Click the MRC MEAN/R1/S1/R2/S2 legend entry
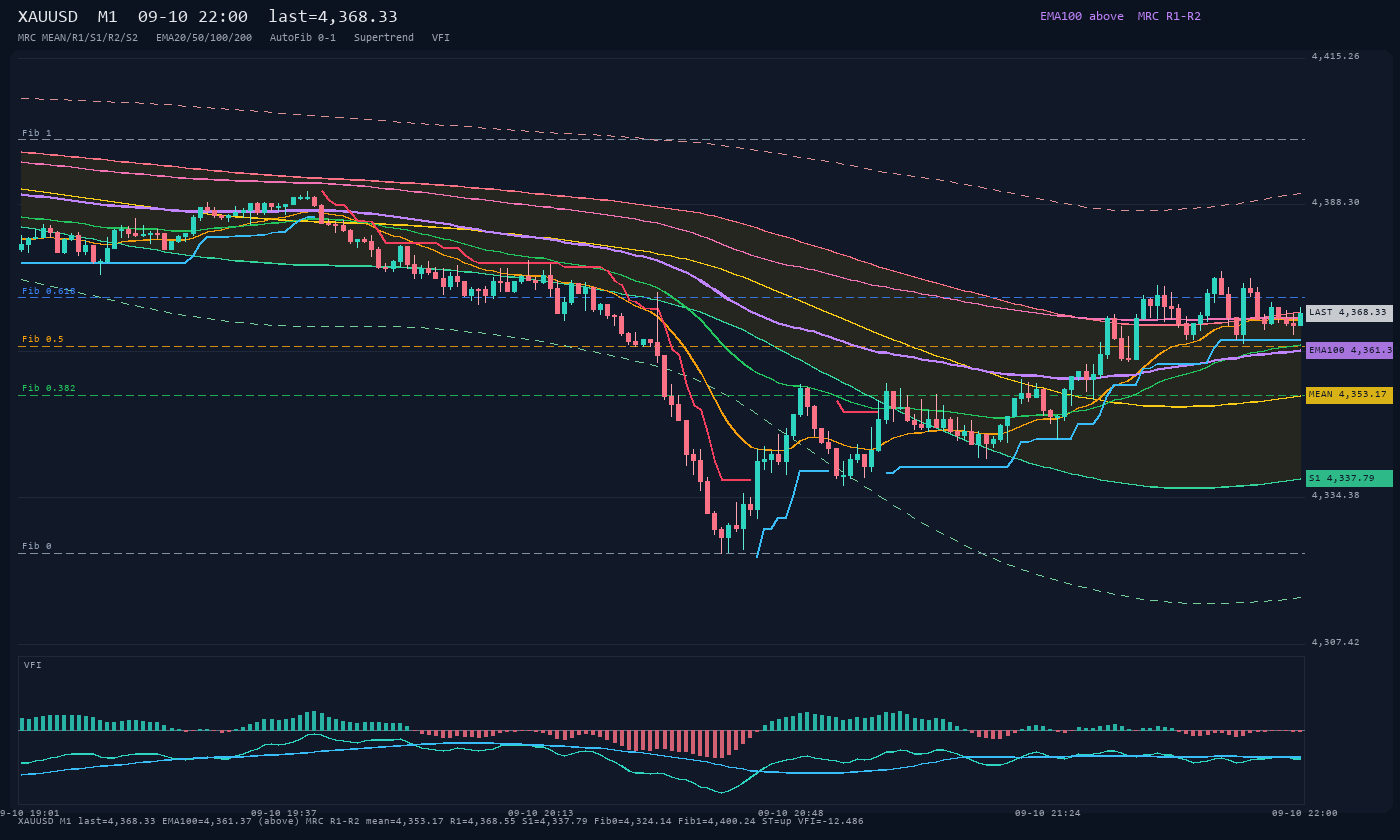 coord(78,38)
